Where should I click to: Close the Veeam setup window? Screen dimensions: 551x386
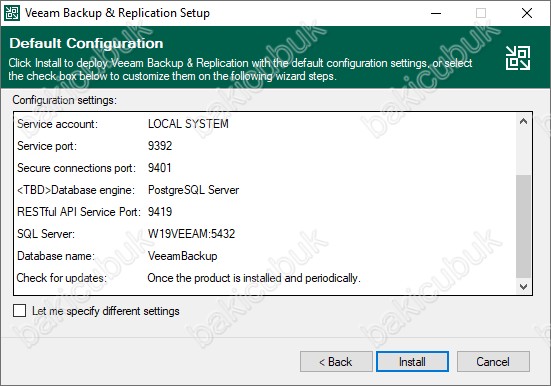tap(527, 13)
